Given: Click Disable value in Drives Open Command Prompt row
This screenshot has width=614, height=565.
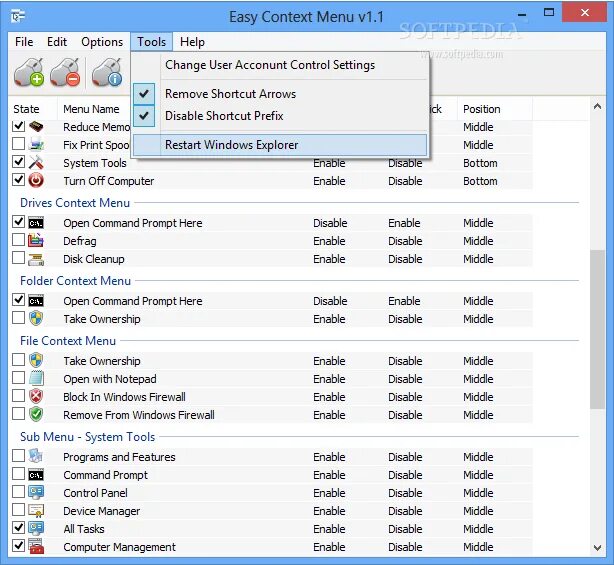Looking at the screenshot, I should click(x=330, y=223).
